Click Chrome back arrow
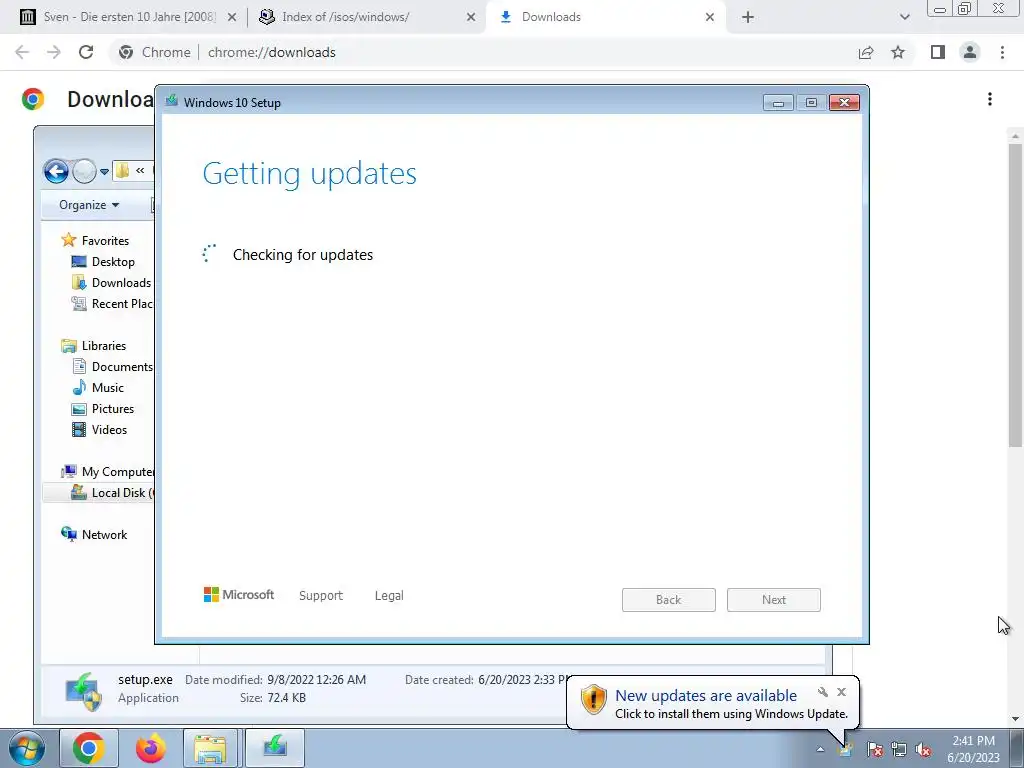Viewport: 1024px width, 768px height. pos(22,52)
